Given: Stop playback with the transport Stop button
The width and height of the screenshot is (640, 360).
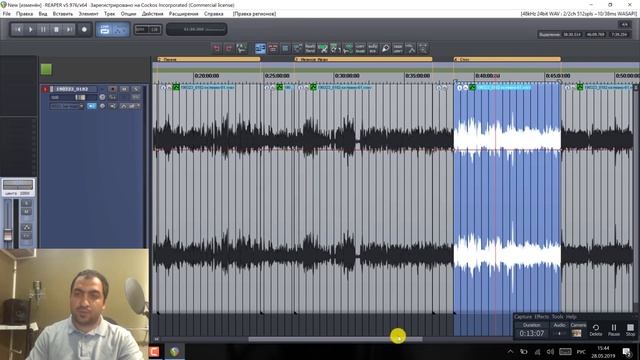Looking at the screenshot, I should tap(56, 29).
